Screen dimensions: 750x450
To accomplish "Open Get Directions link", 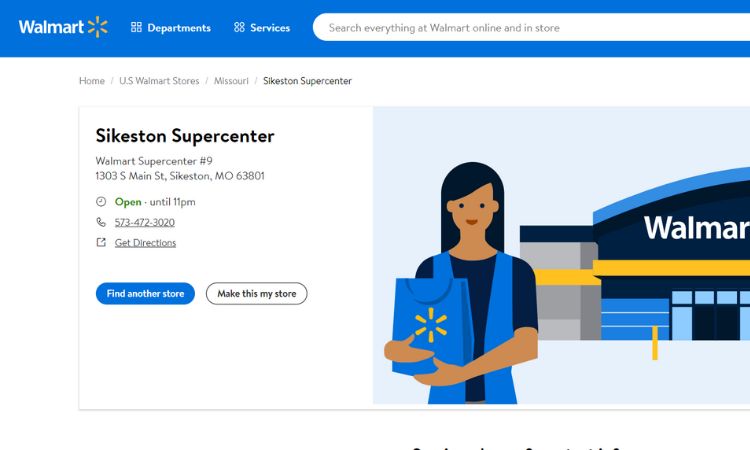I will (145, 243).
